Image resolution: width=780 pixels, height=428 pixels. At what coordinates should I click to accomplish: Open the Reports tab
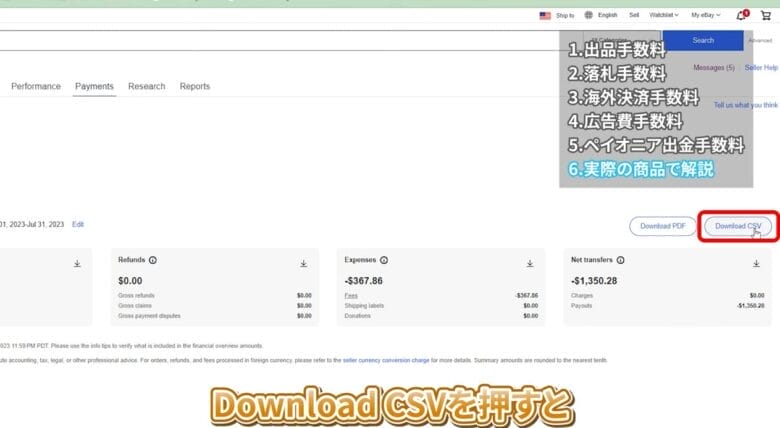(x=195, y=87)
